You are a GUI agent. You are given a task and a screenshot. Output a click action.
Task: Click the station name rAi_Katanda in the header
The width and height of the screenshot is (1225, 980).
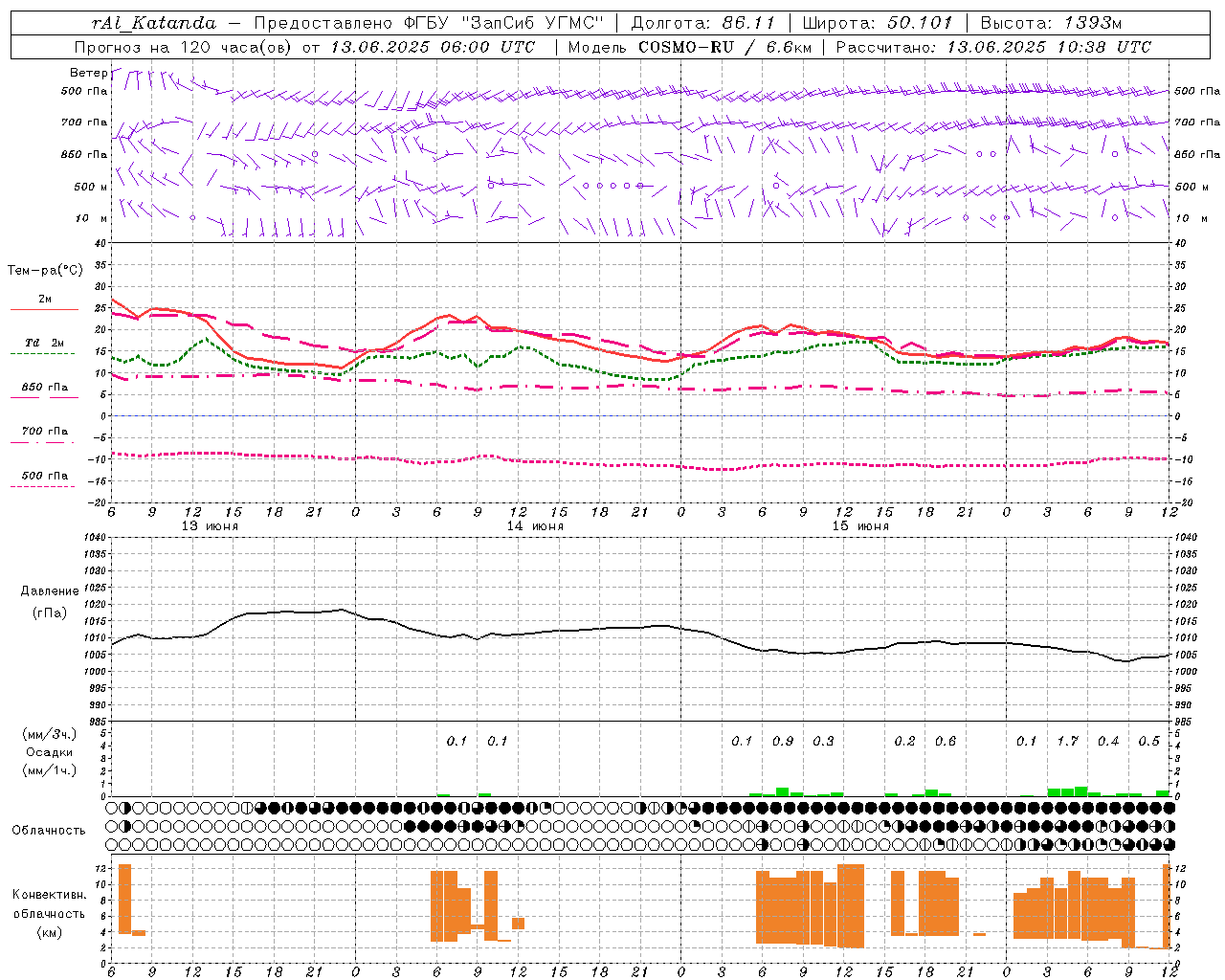pyautogui.click(x=154, y=23)
